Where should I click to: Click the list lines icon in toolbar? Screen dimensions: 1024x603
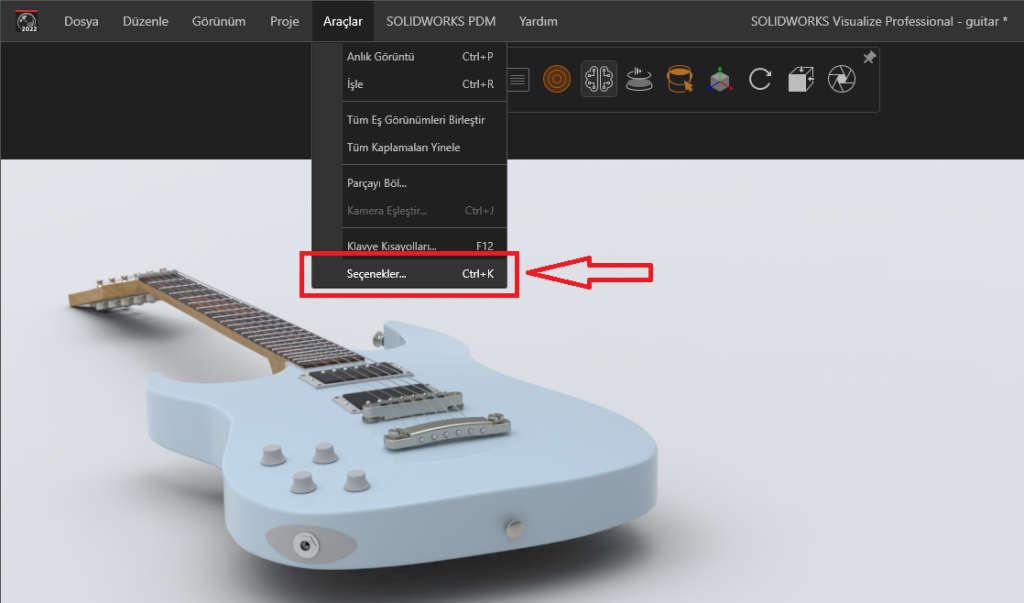click(518, 79)
